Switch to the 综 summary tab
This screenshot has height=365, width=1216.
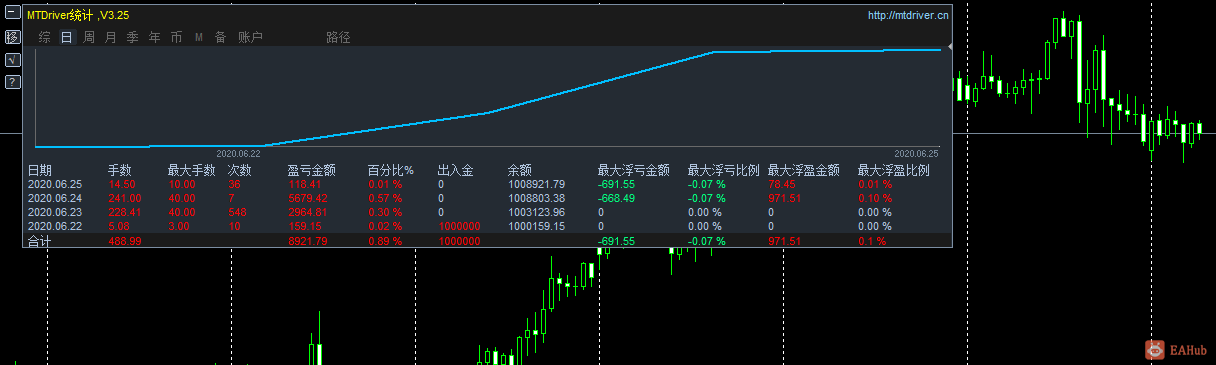click(x=44, y=37)
